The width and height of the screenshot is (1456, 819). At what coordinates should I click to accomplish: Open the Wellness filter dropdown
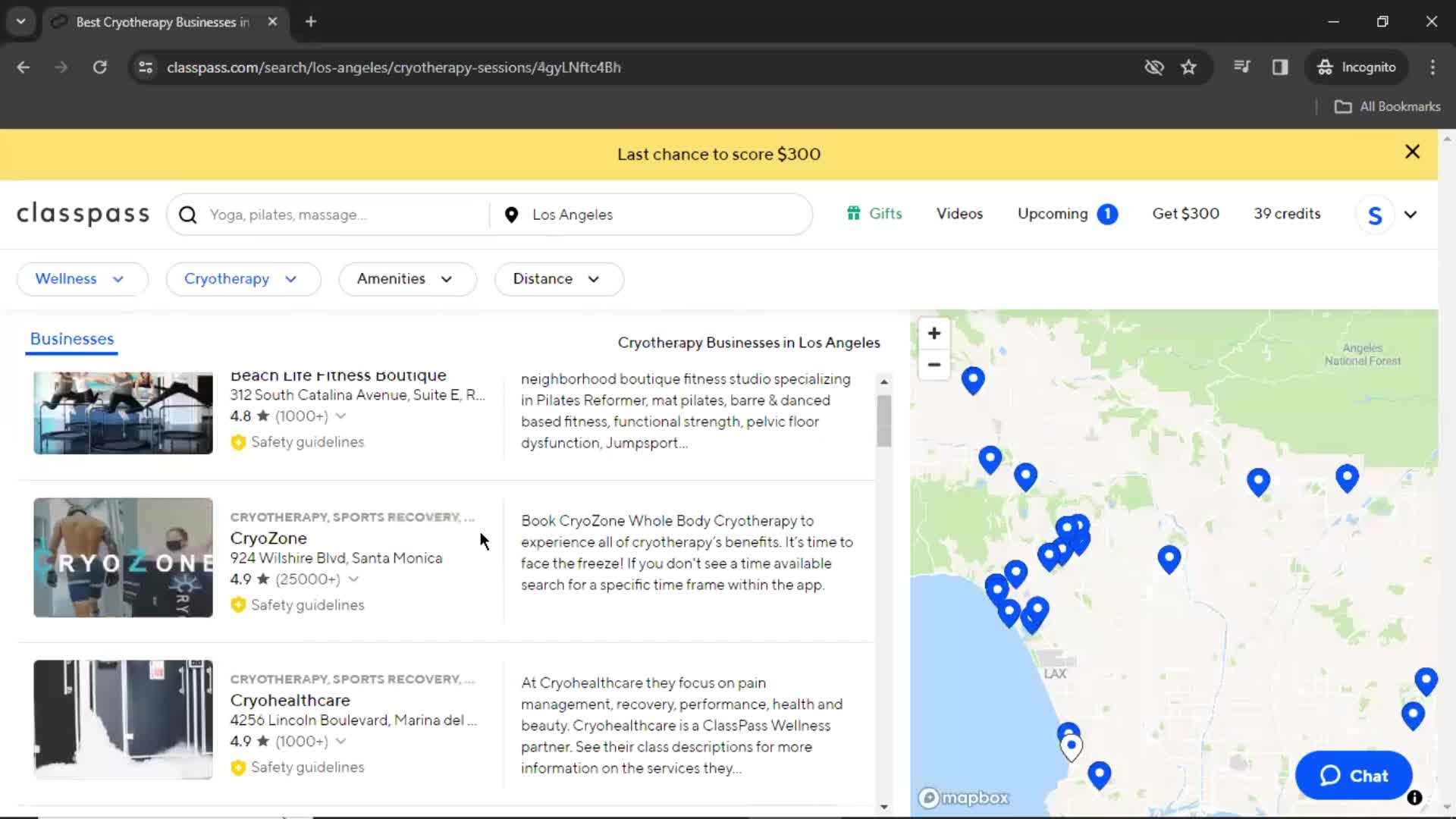82,279
